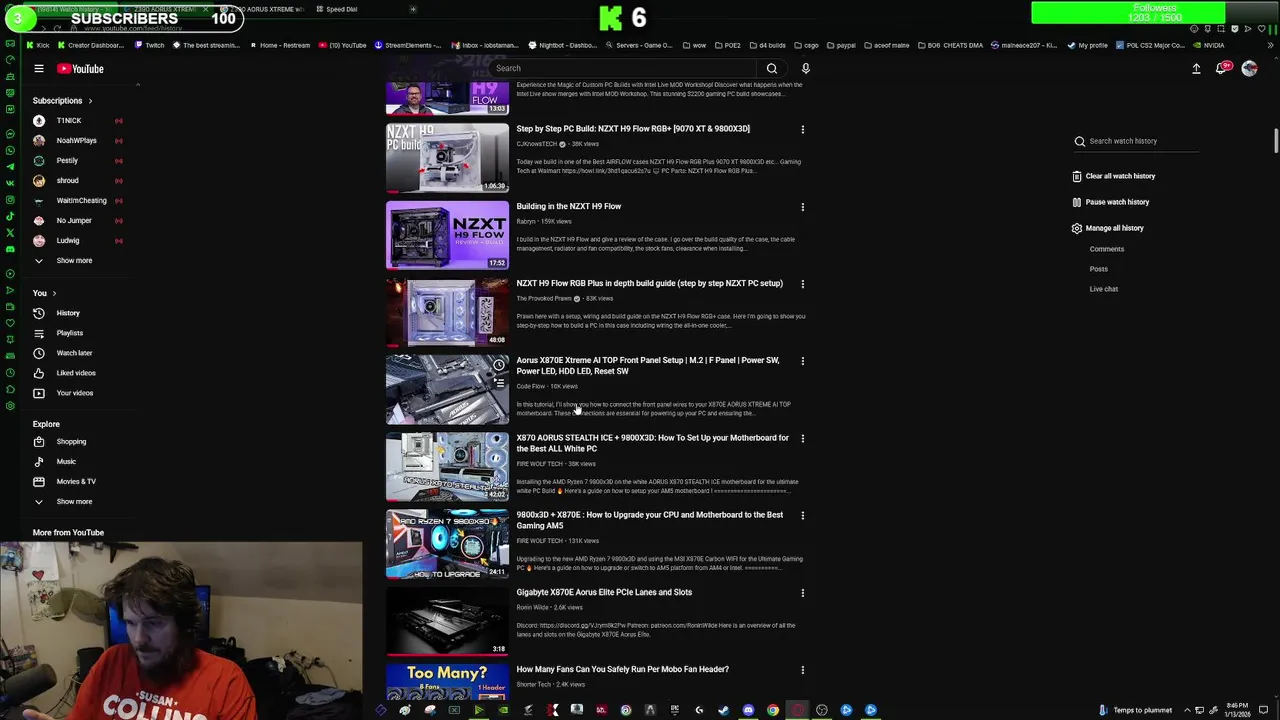This screenshot has width=1280, height=720.
Task: Open Live chat history link
Action: click(1104, 289)
